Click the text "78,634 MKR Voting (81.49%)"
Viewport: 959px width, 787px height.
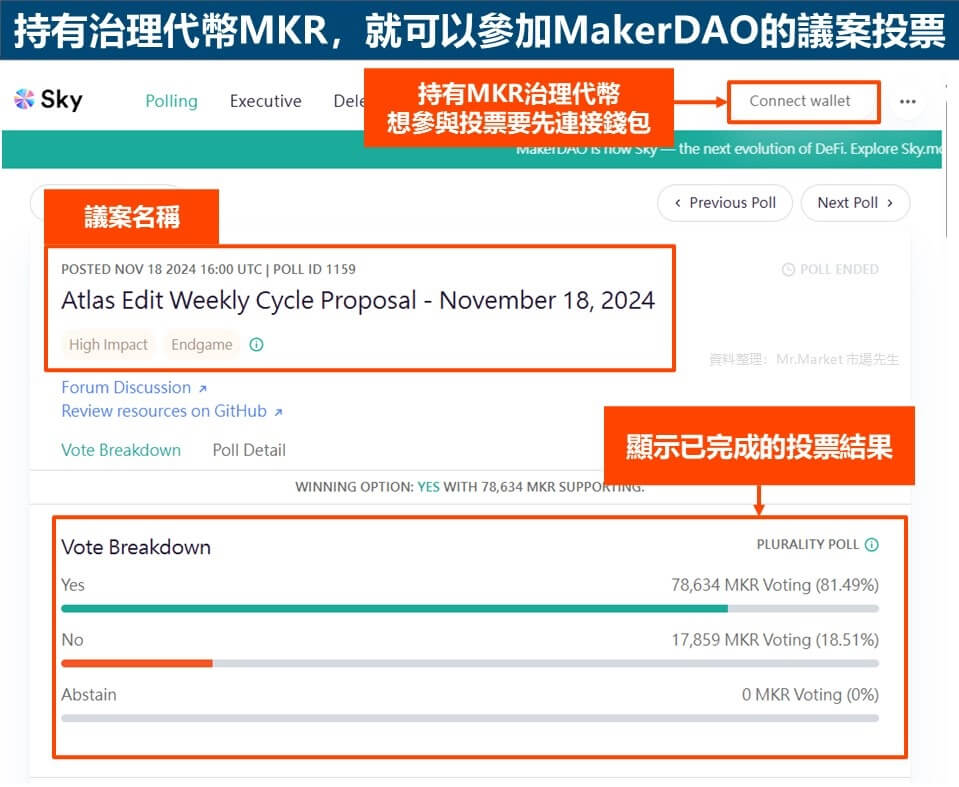click(x=775, y=585)
